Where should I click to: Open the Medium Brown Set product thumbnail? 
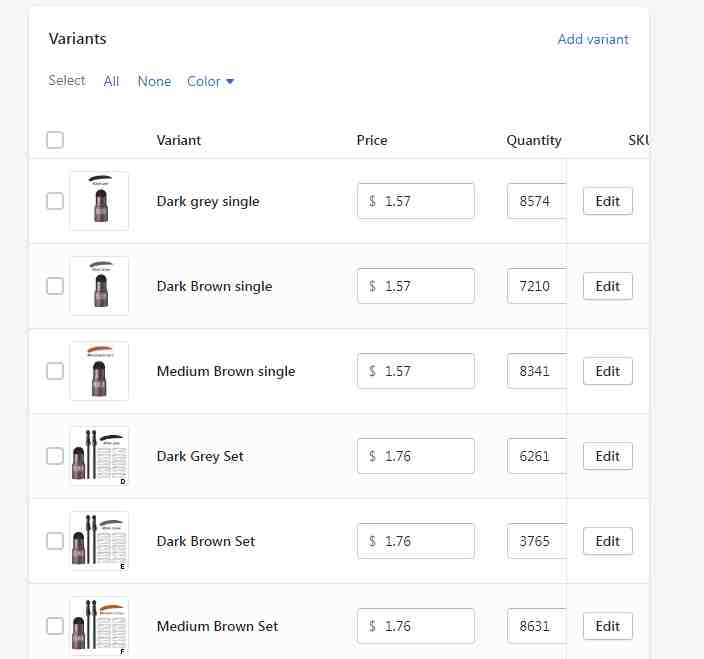[x=99, y=626]
